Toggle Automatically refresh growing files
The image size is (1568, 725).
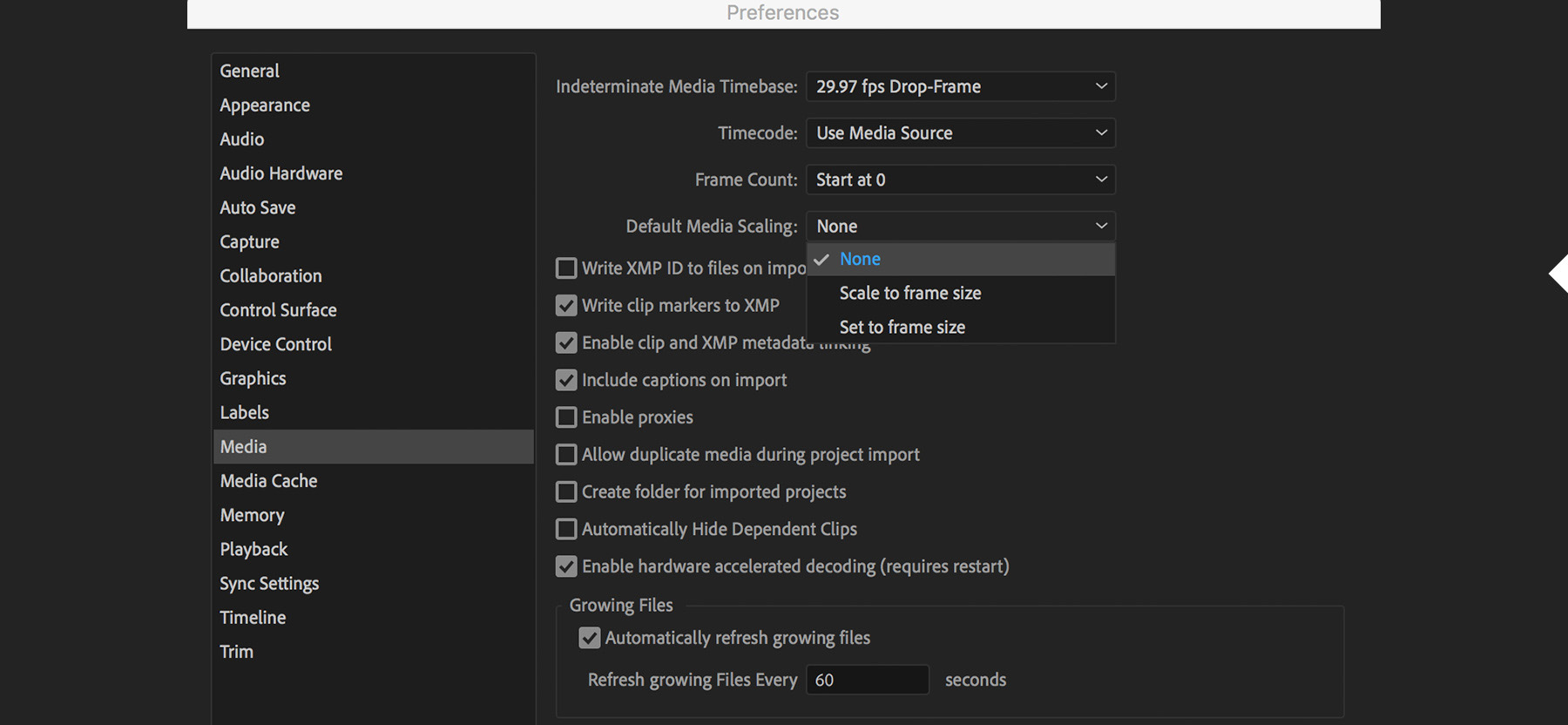coord(590,638)
